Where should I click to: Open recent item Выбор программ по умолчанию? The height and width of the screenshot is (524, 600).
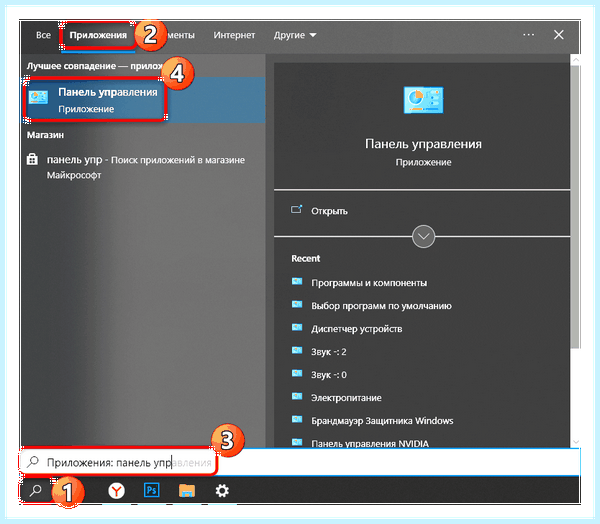coord(381,306)
